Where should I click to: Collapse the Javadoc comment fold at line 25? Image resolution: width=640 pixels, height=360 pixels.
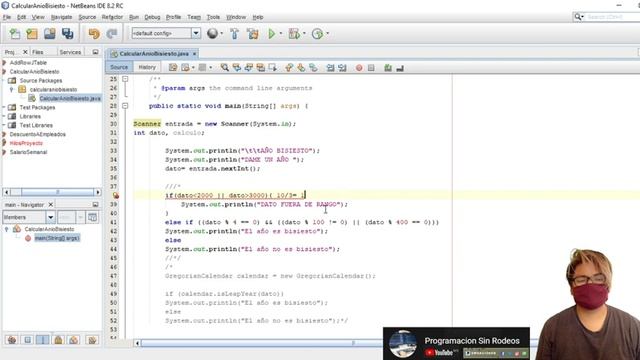(x=125, y=79)
